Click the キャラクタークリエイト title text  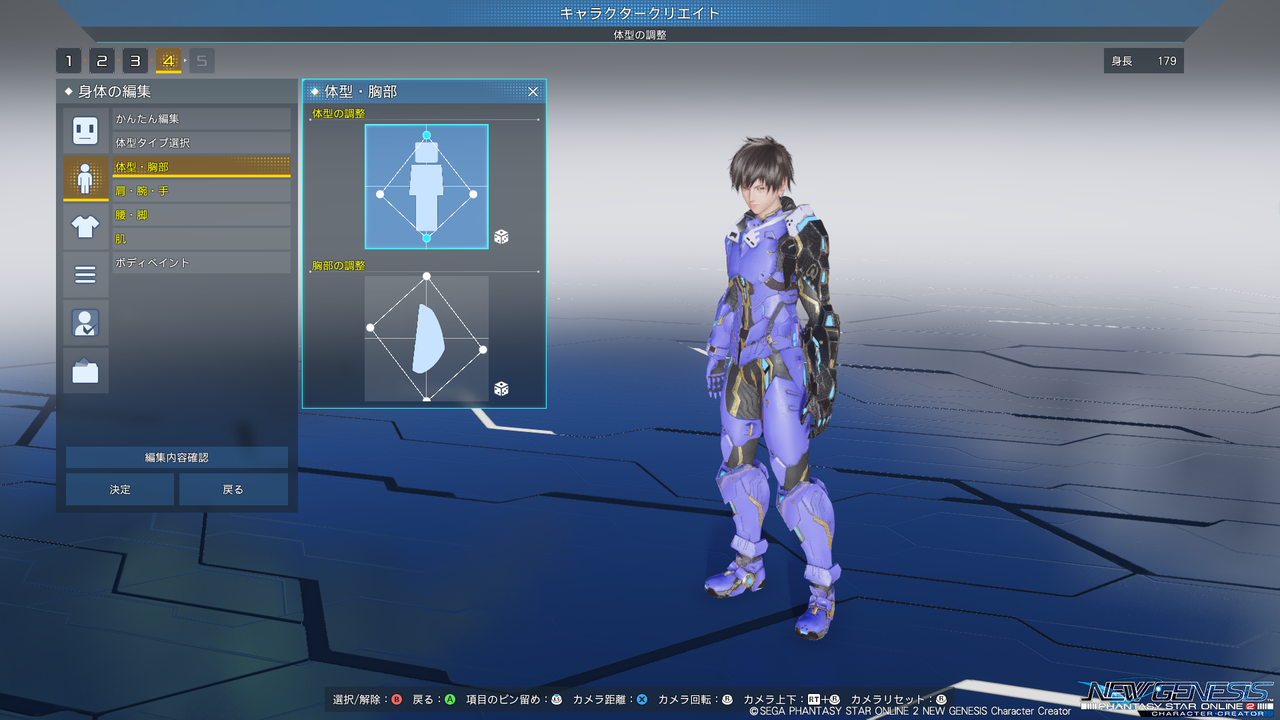640,13
